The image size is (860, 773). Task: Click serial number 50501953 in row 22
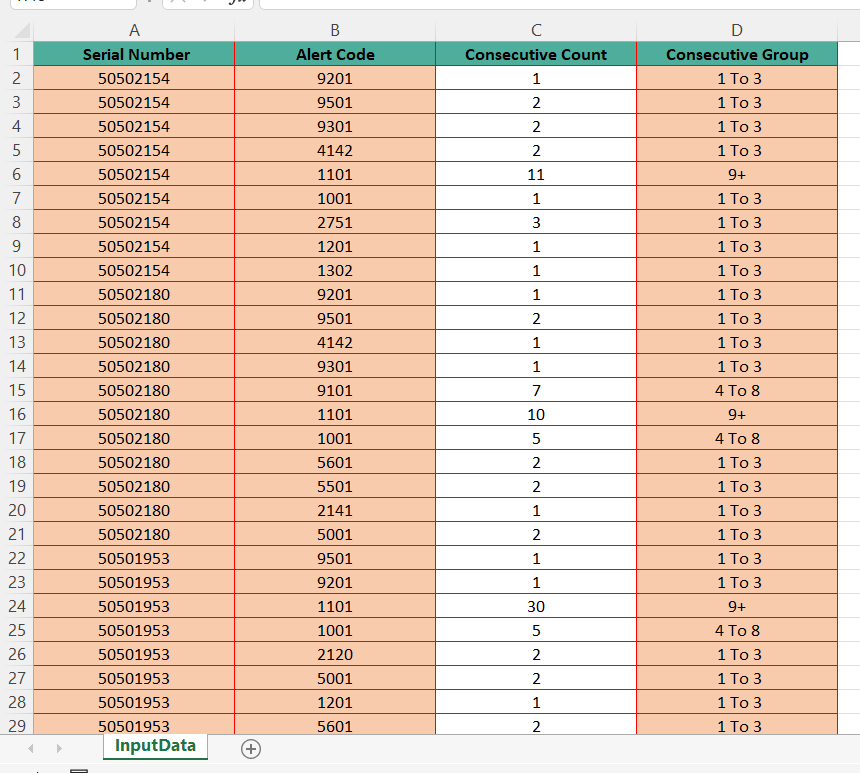[x=134, y=558]
